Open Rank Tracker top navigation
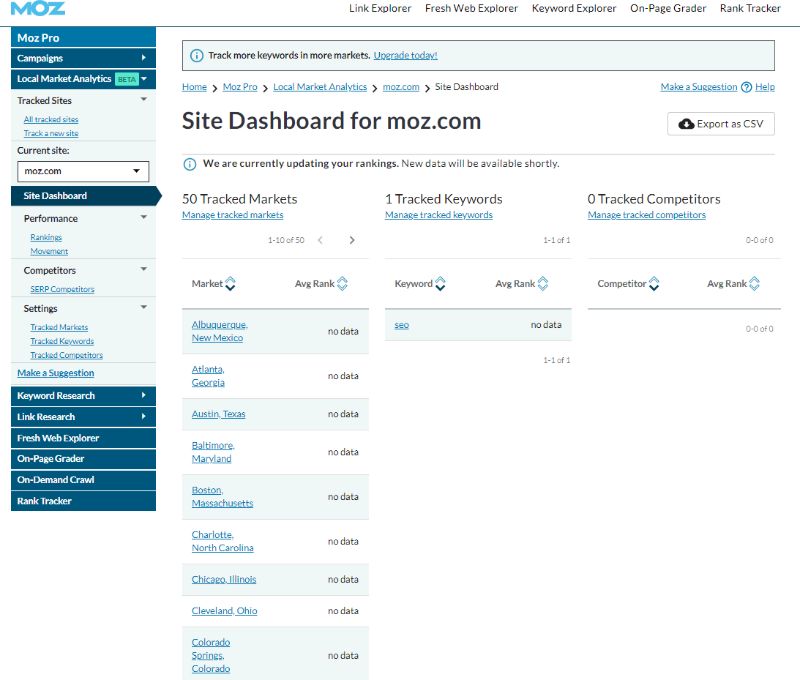The width and height of the screenshot is (800, 680). pyautogui.click(x=750, y=8)
